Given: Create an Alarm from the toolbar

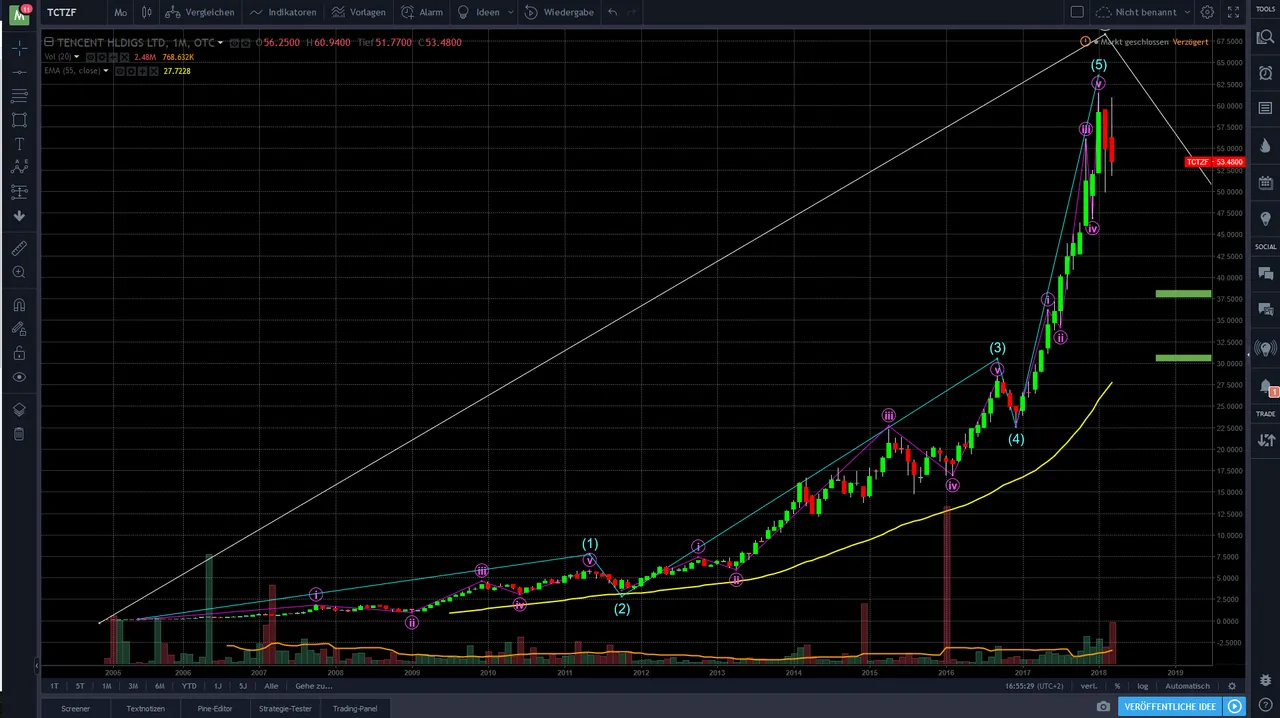Looking at the screenshot, I should 422,12.
